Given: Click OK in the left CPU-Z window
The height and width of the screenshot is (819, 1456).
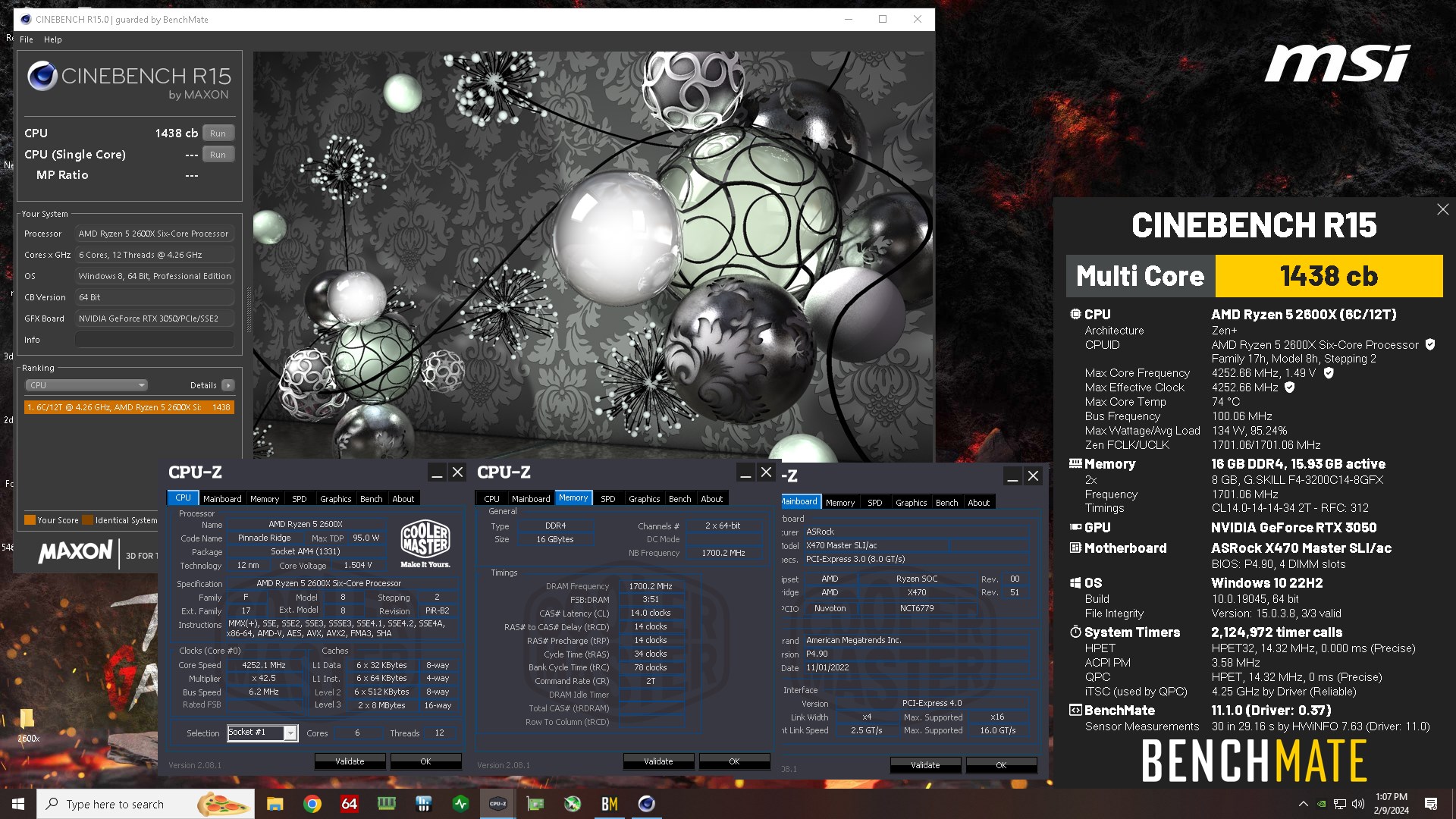Looking at the screenshot, I should [425, 761].
